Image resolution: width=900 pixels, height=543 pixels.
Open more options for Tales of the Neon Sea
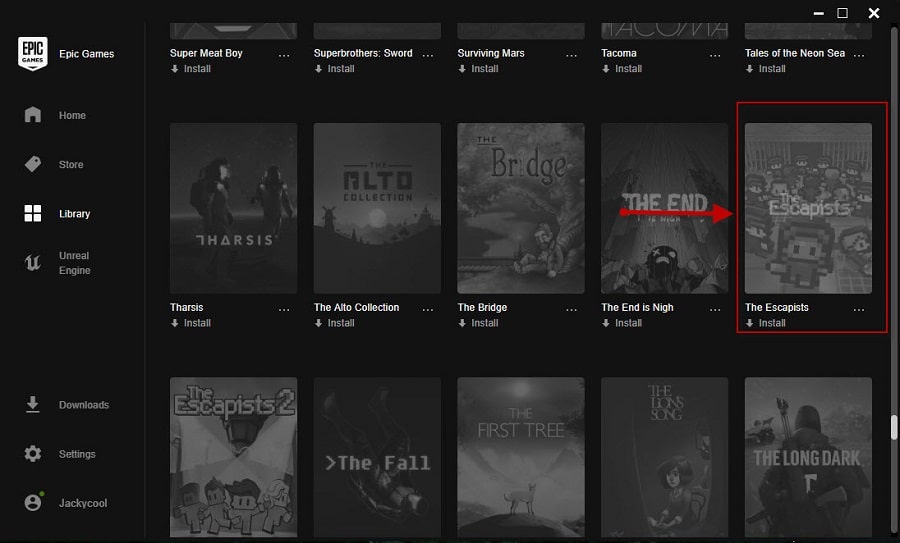tap(859, 56)
